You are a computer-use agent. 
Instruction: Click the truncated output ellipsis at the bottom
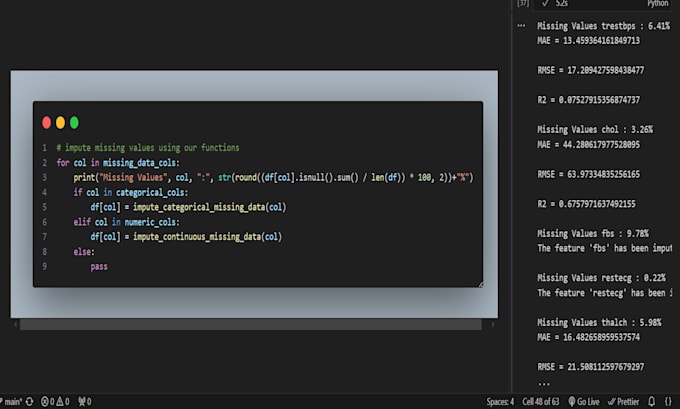point(544,384)
